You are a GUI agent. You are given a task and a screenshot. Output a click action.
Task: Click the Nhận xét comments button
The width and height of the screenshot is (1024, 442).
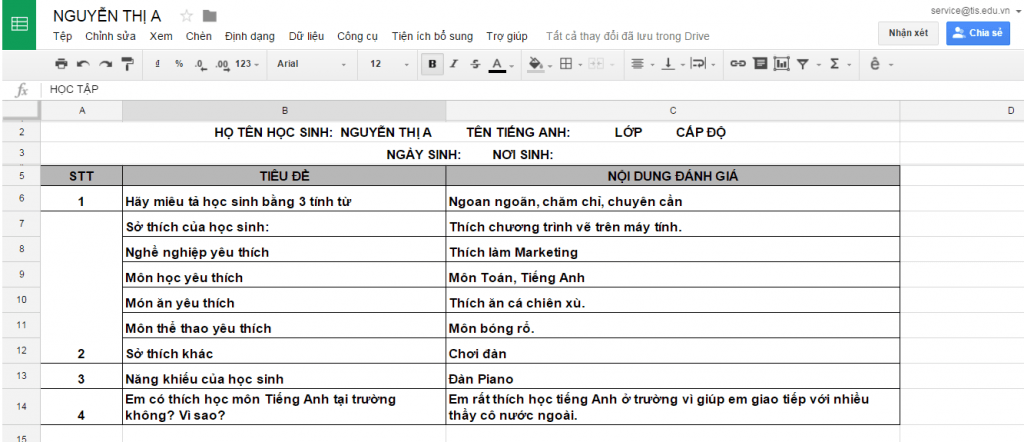[x=908, y=32]
